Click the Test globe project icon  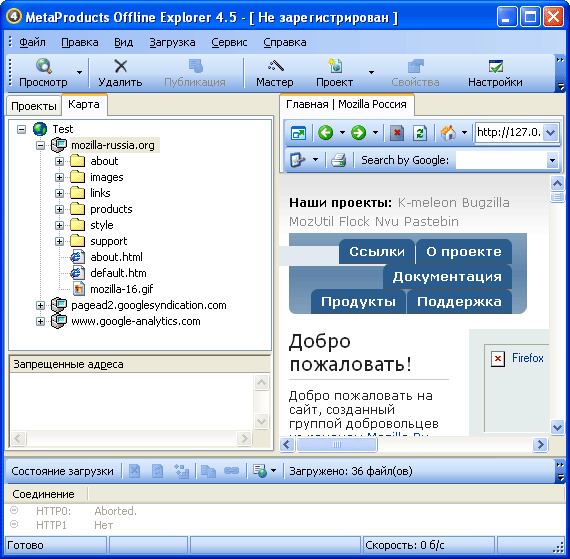(x=40, y=129)
